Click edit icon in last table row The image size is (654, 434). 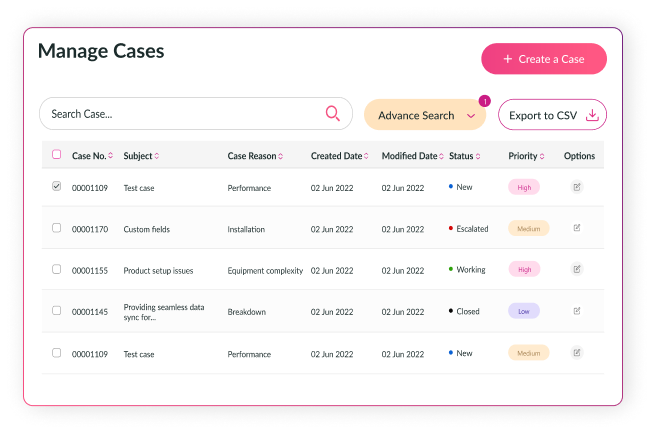point(577,352)
